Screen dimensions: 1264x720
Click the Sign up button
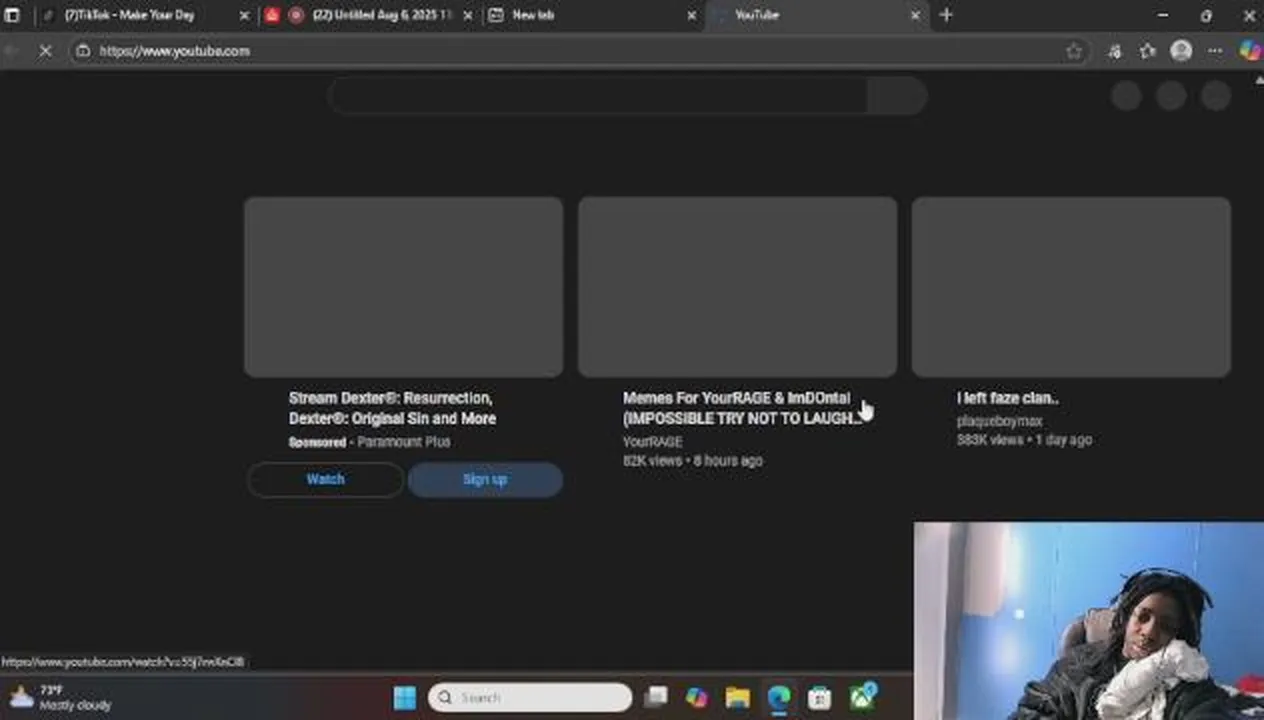click(x=485, y=479)
